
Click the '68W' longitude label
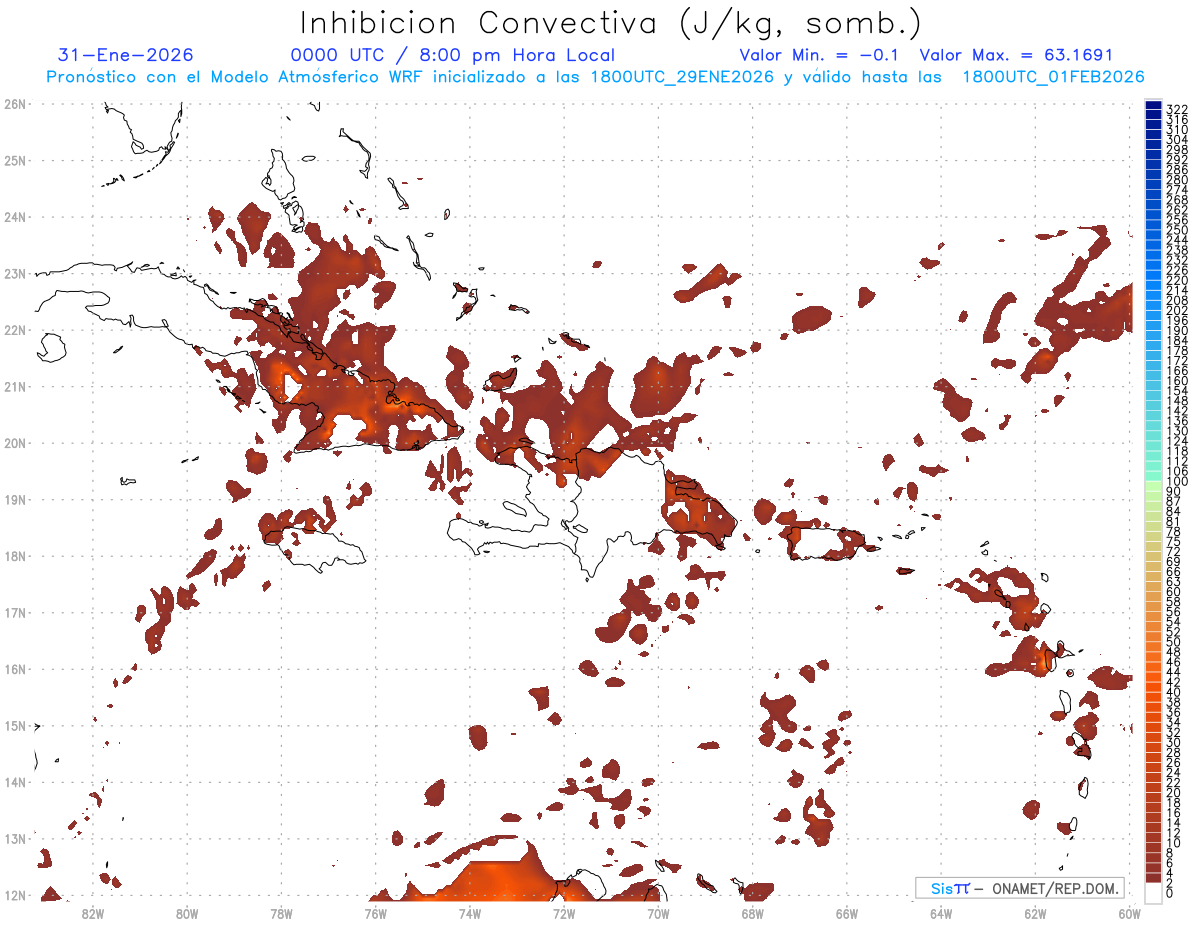click(753, 913)
